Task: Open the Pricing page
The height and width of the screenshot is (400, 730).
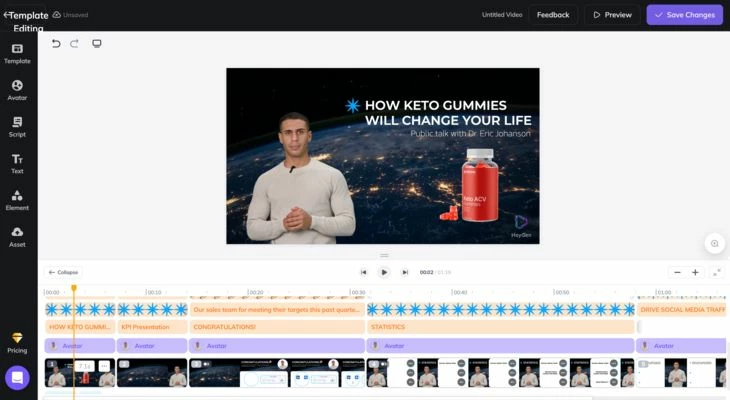Action: click(x=17, y=343)
